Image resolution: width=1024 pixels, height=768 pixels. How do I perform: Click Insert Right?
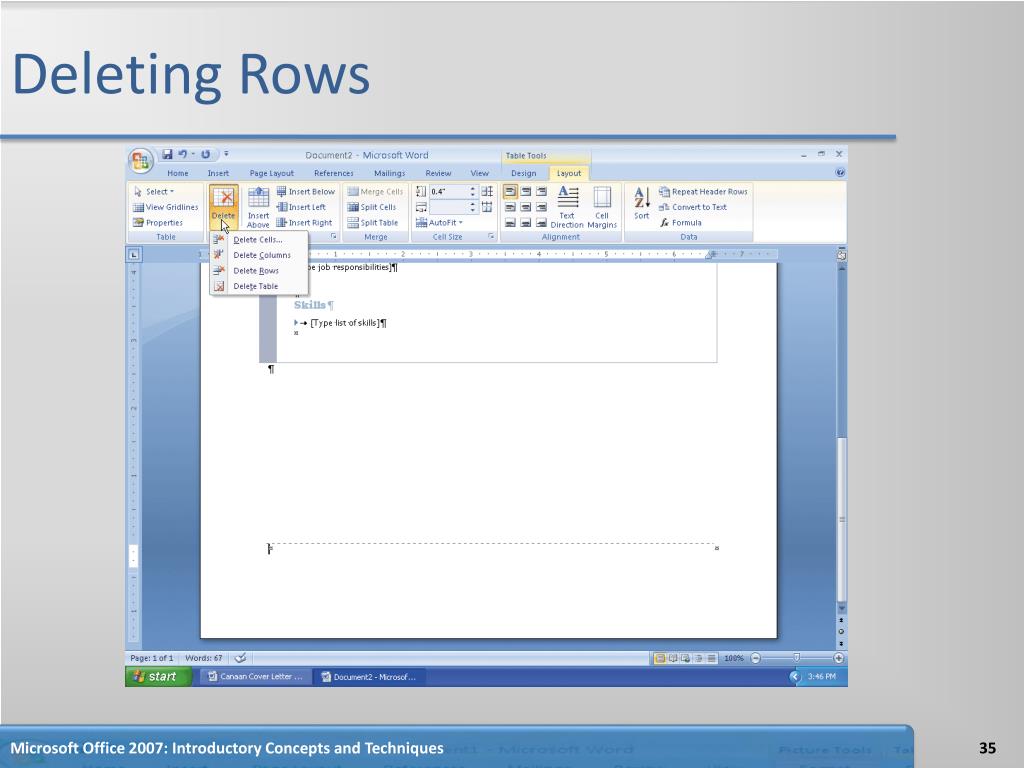[x=304, y=223]
